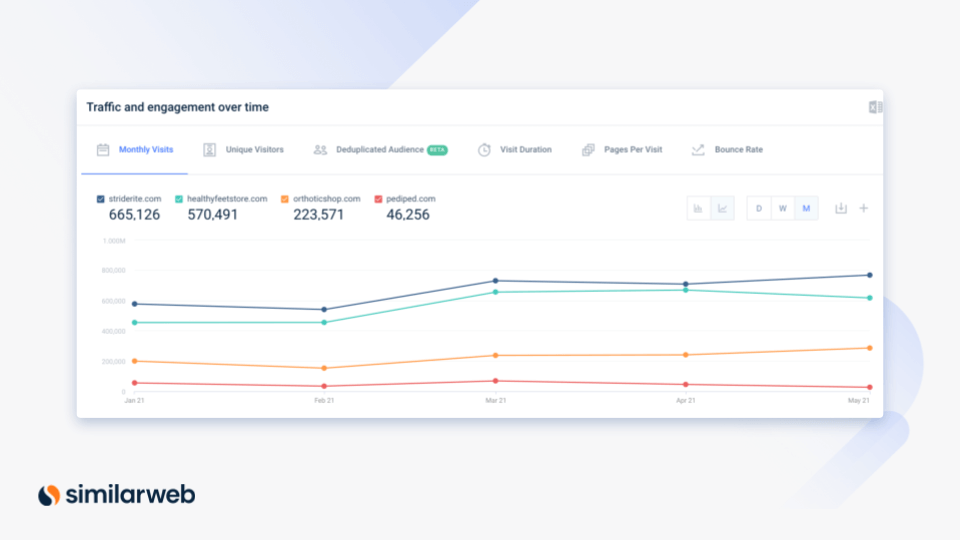960x540 pixels.
Task: Click the Bounce Rate arrow icon
Action: 698,149
